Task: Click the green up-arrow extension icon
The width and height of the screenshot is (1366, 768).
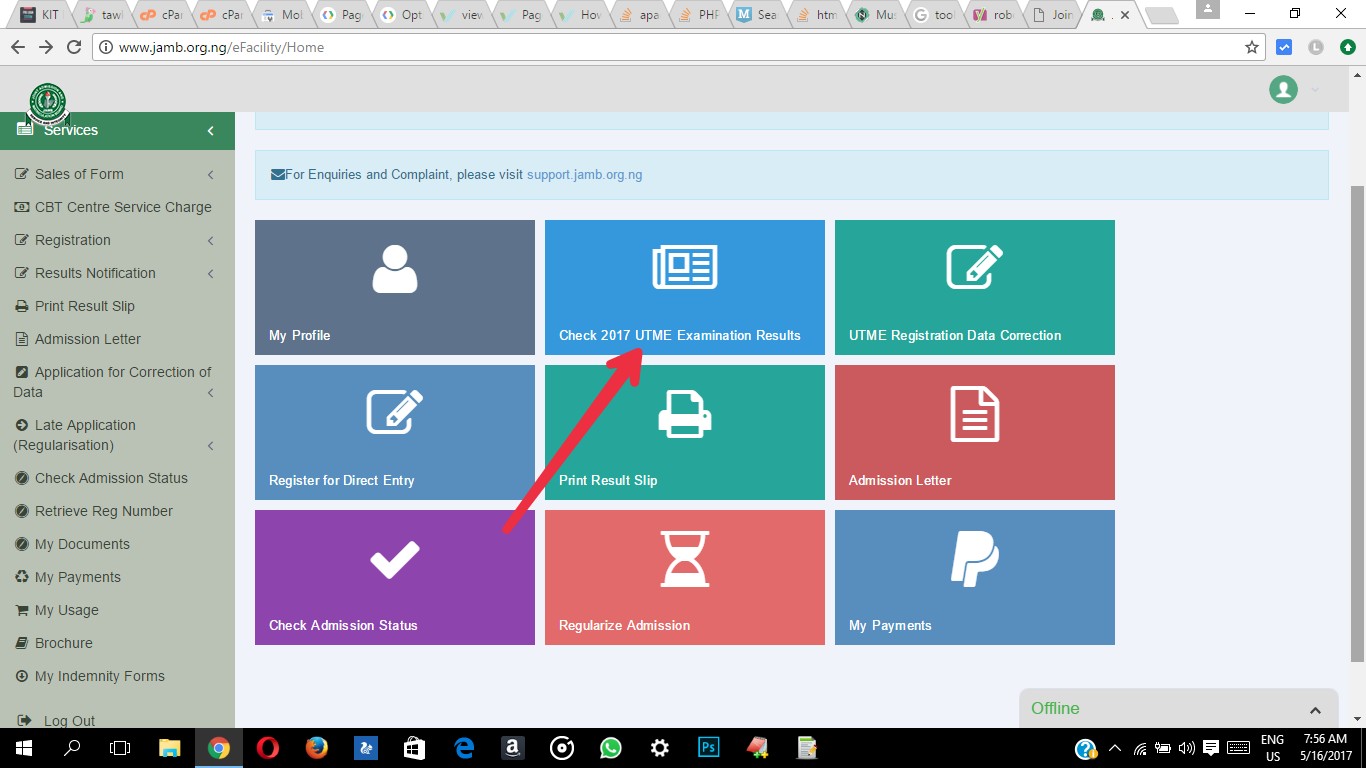Action: [x=1346, y=47]
